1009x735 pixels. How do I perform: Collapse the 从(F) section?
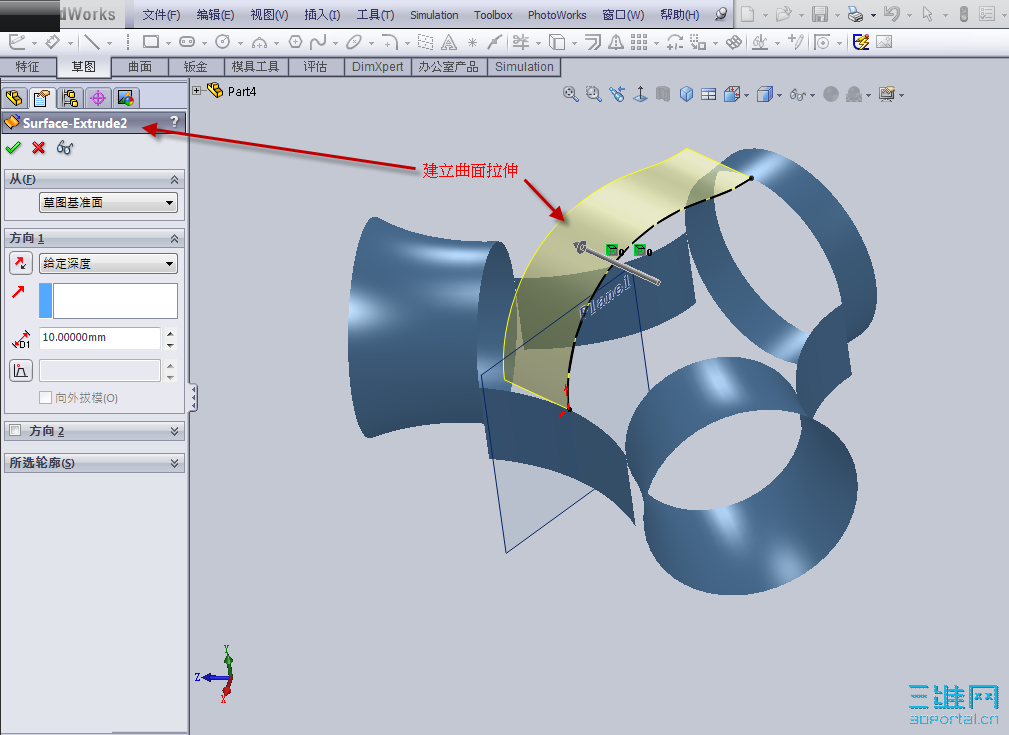[174, 179]
